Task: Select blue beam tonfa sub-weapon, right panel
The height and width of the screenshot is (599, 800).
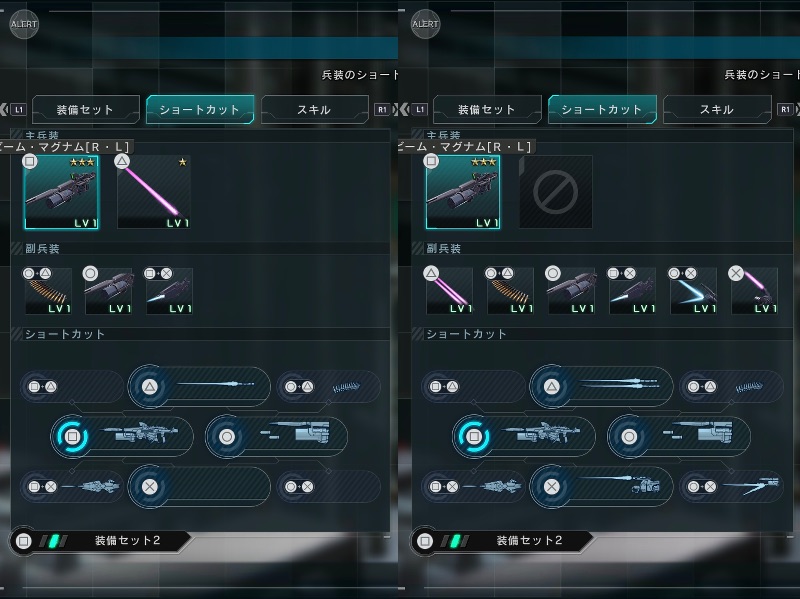Action: (x=693, y=291)
